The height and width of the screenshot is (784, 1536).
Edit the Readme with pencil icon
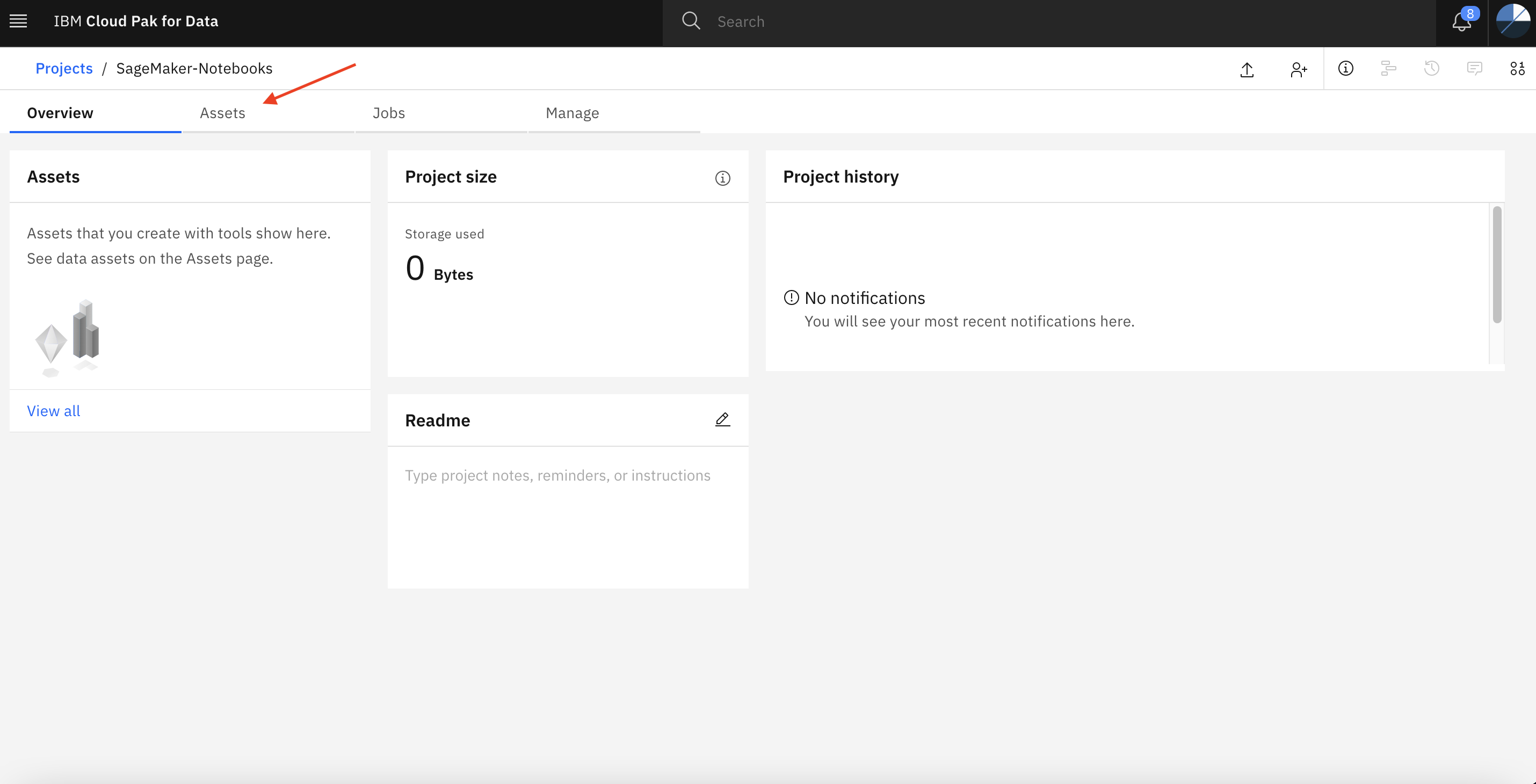[x=723, y=420]
